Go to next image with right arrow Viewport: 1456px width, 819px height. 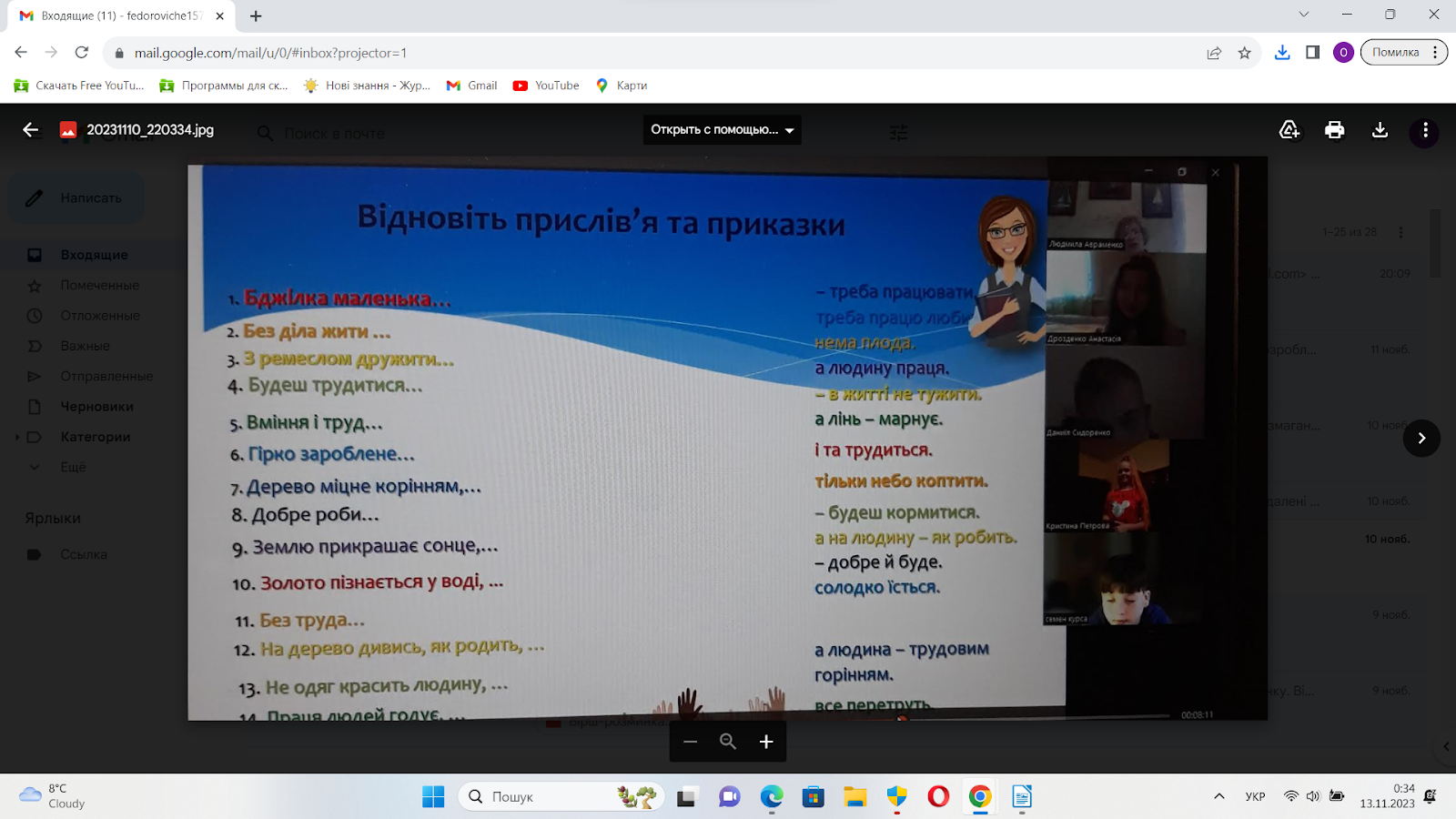(1421, 438)
